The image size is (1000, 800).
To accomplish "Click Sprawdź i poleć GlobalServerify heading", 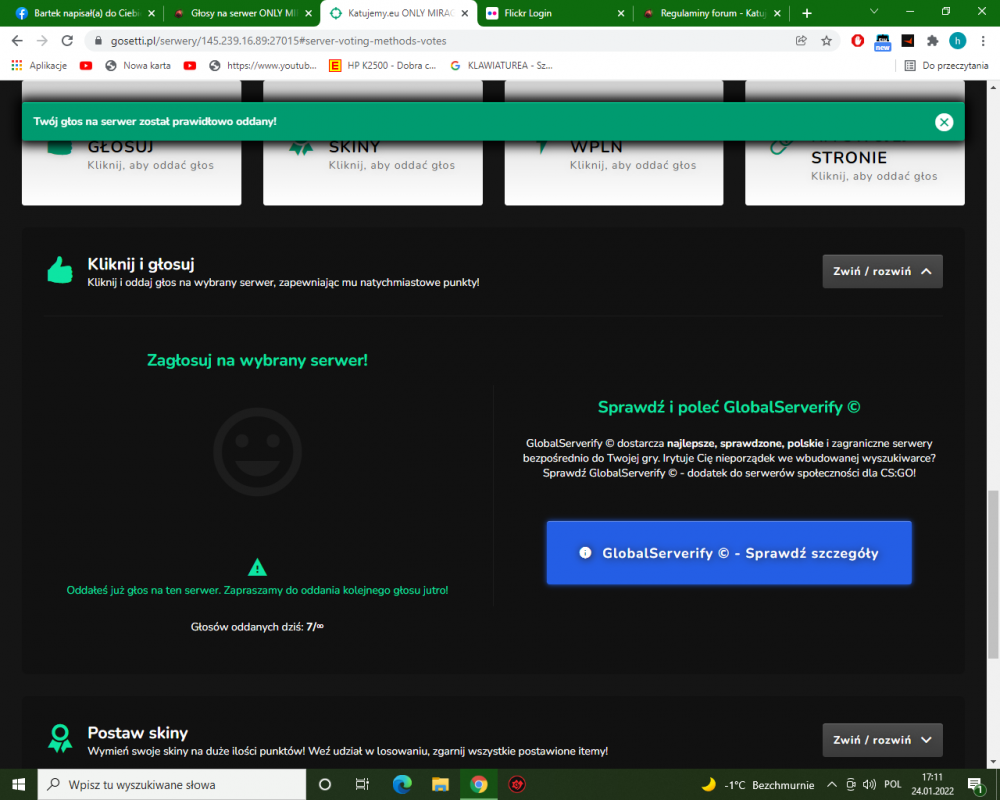I will pos(729,407).
